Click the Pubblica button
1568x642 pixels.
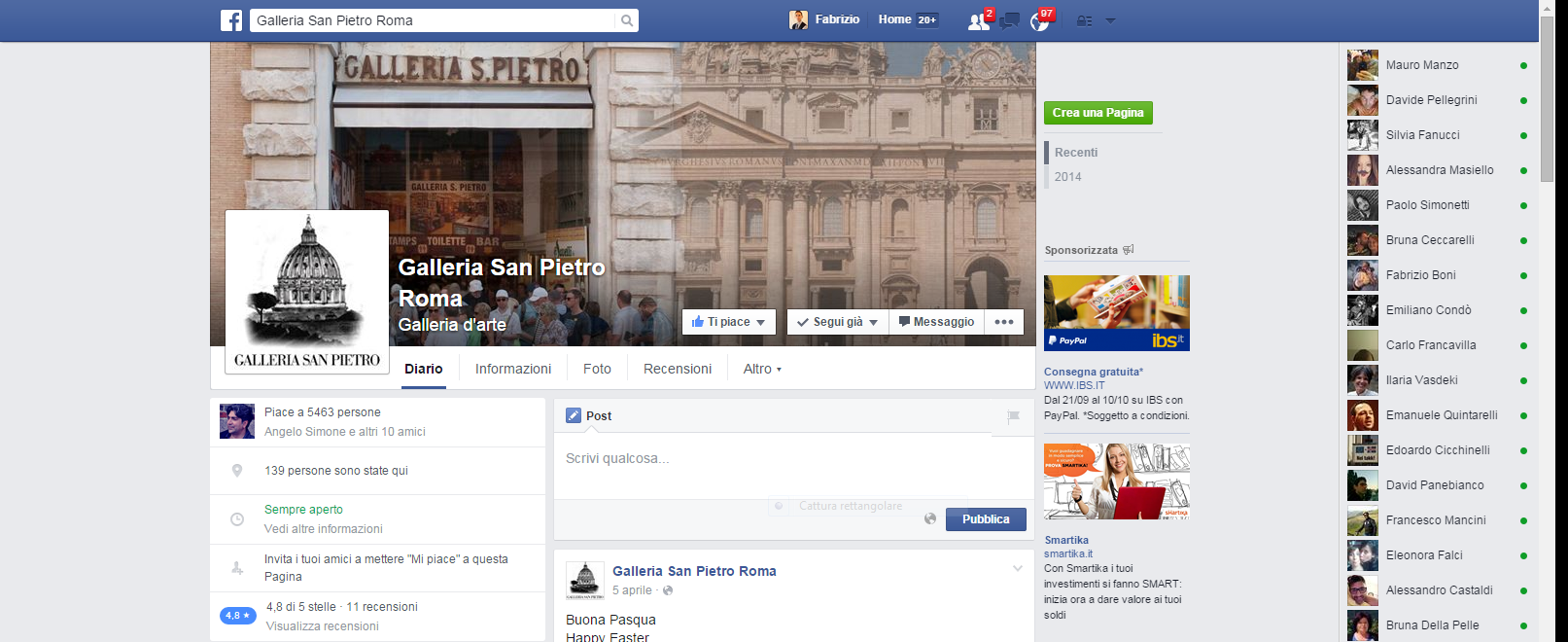pos(986,519)
